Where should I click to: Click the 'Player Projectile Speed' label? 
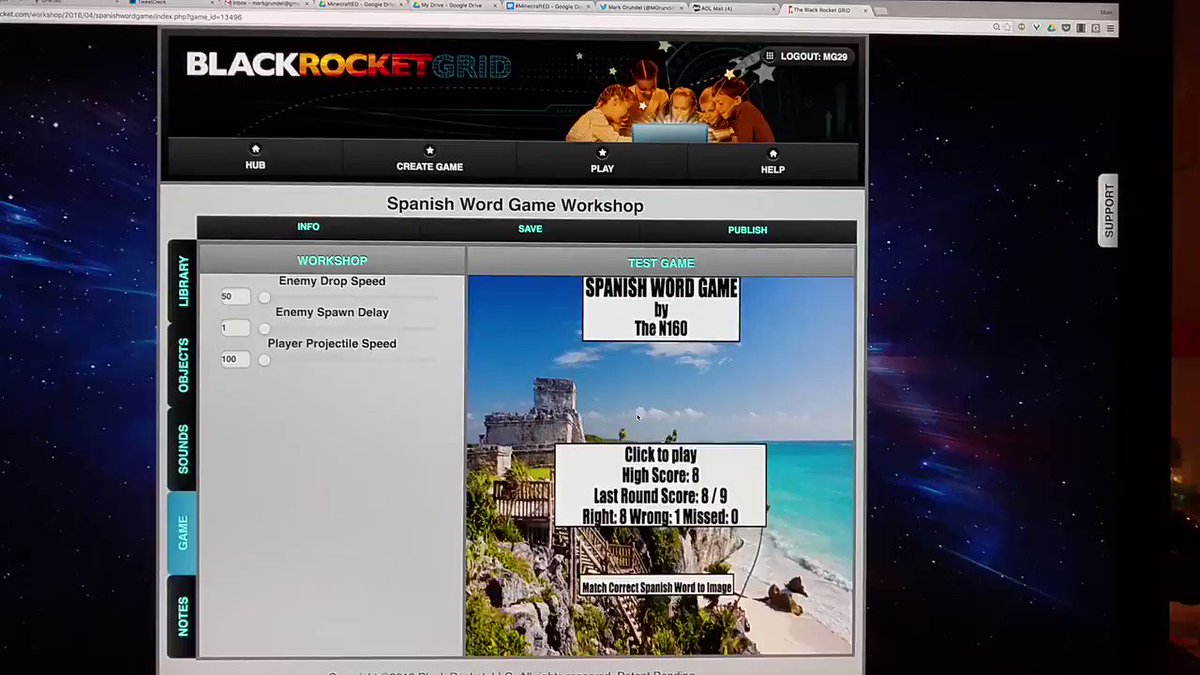332,343
